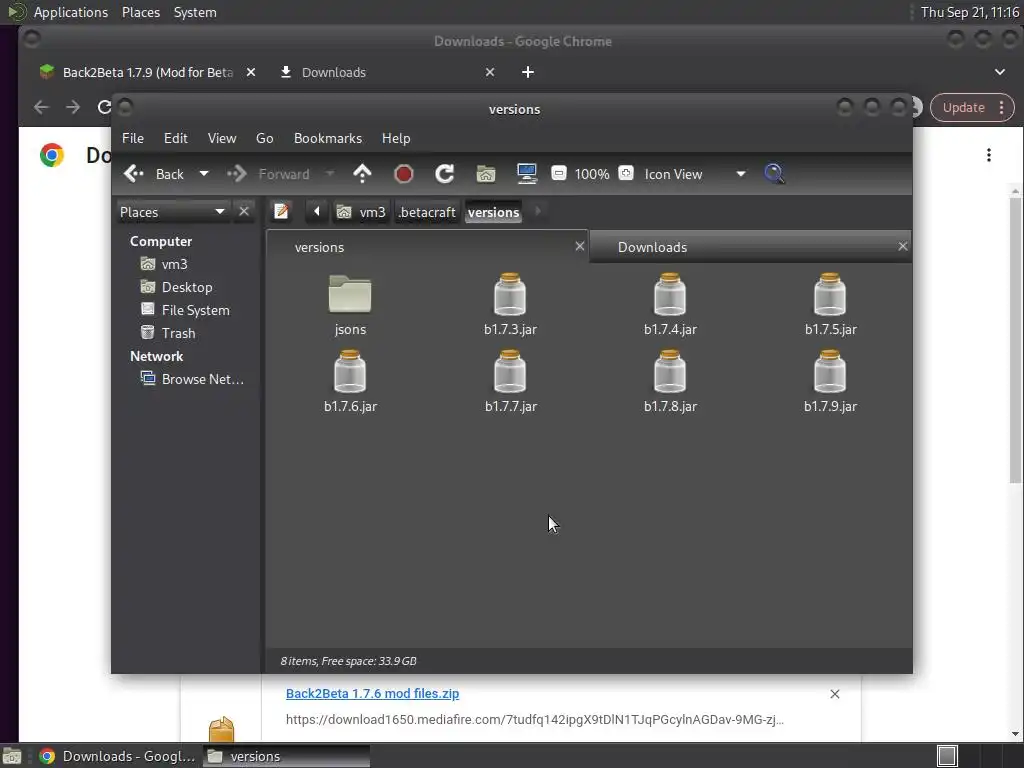Viewport: 1024px width, 768px height.
Task: Select versions path bar button
Action: [x=494, y=212]
